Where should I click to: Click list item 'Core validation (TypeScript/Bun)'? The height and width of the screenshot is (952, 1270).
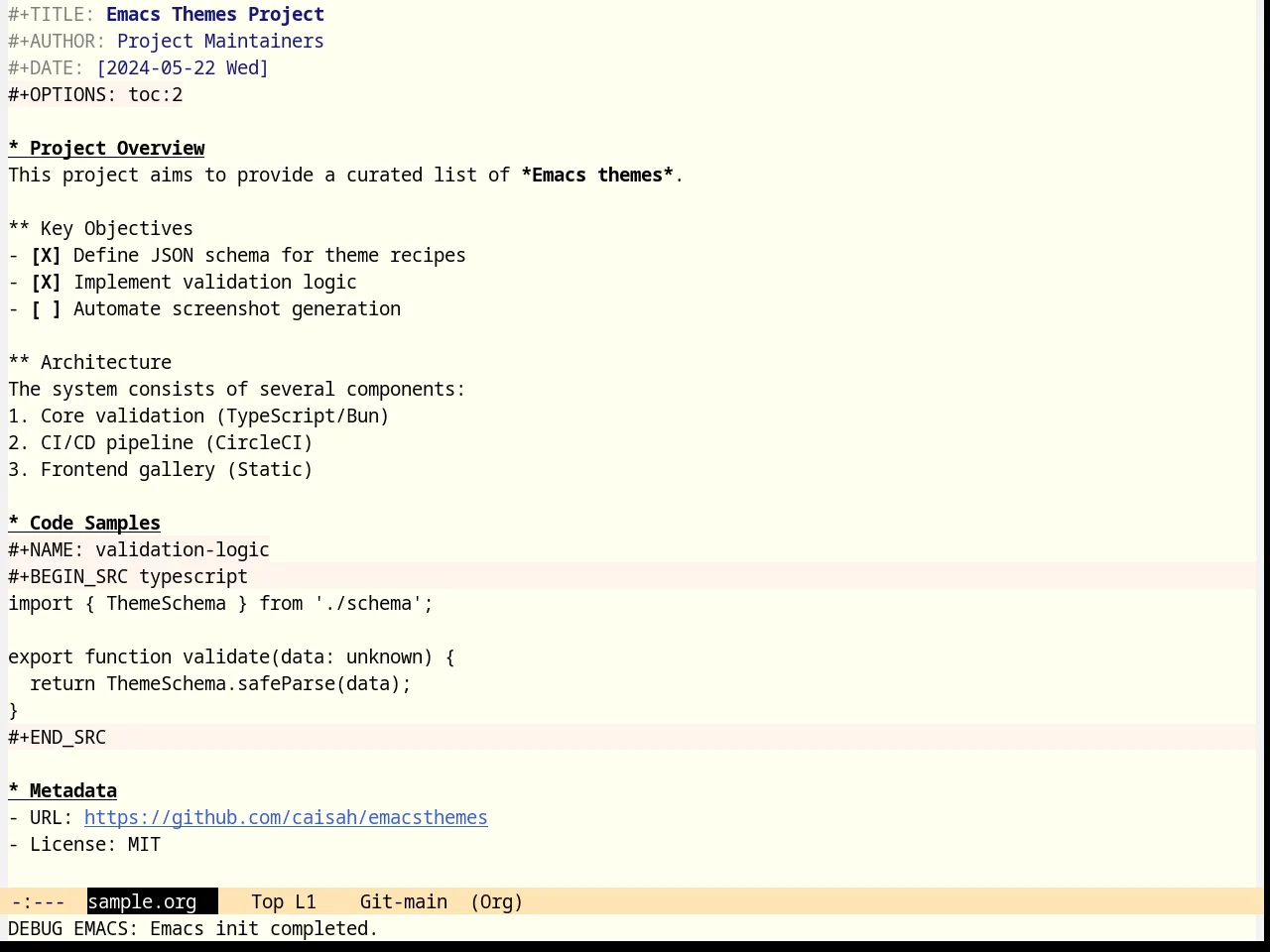pos(198,416)
